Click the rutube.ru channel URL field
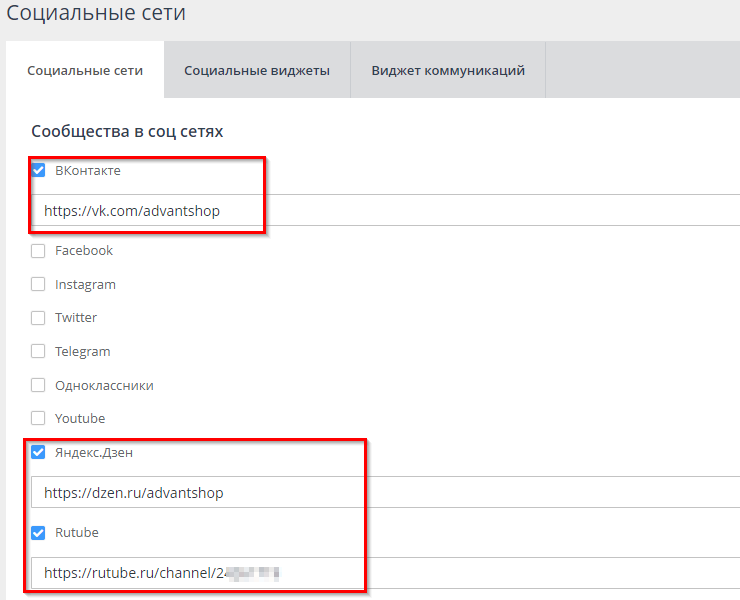 pos(380,574)
